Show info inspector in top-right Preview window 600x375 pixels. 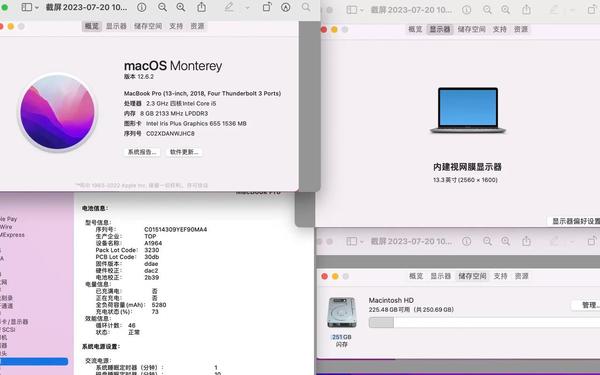click(466, 10)
